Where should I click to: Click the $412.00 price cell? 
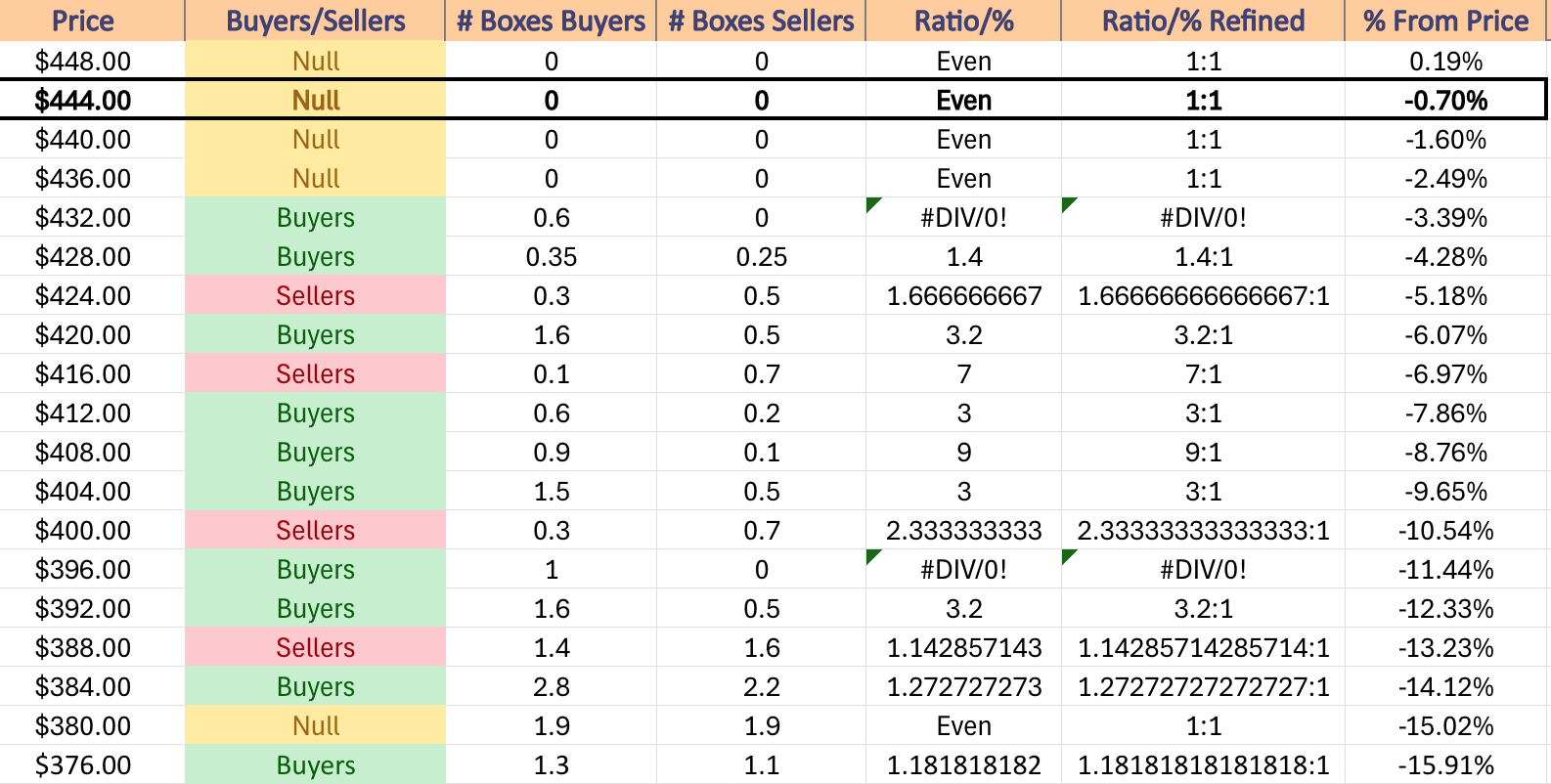pyautogui.click(x=92, y=413)
